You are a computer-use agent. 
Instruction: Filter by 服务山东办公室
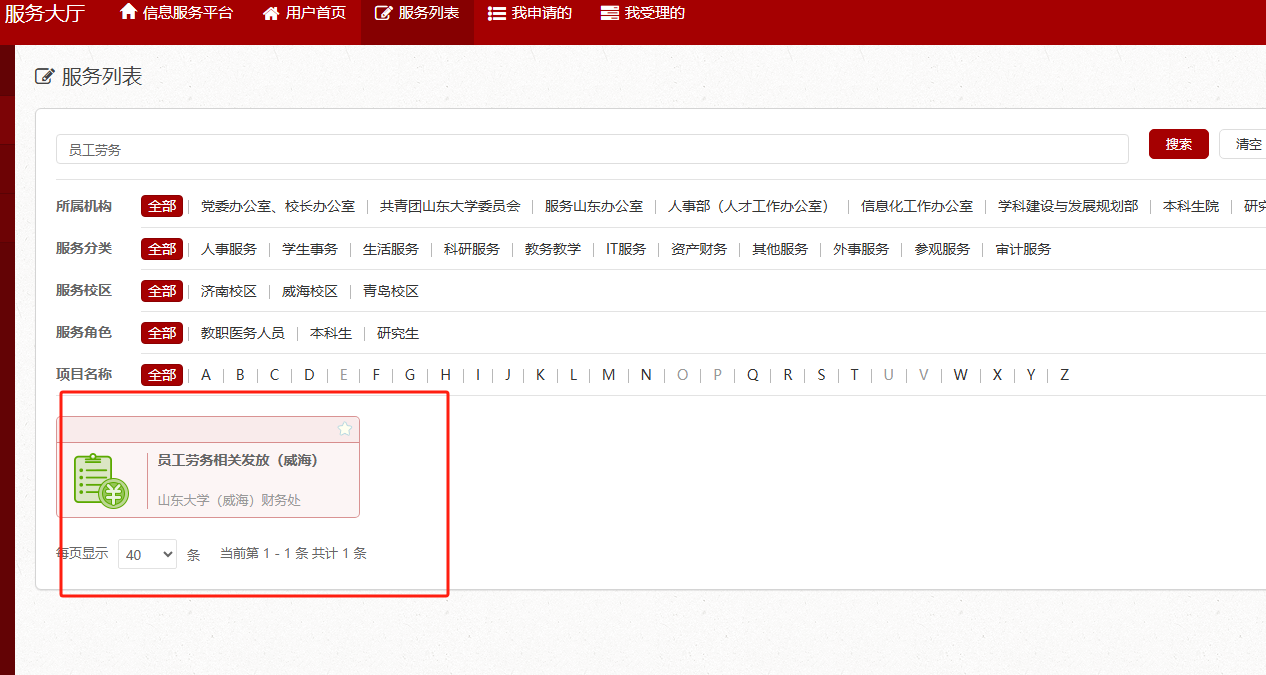tap(594, 206)
